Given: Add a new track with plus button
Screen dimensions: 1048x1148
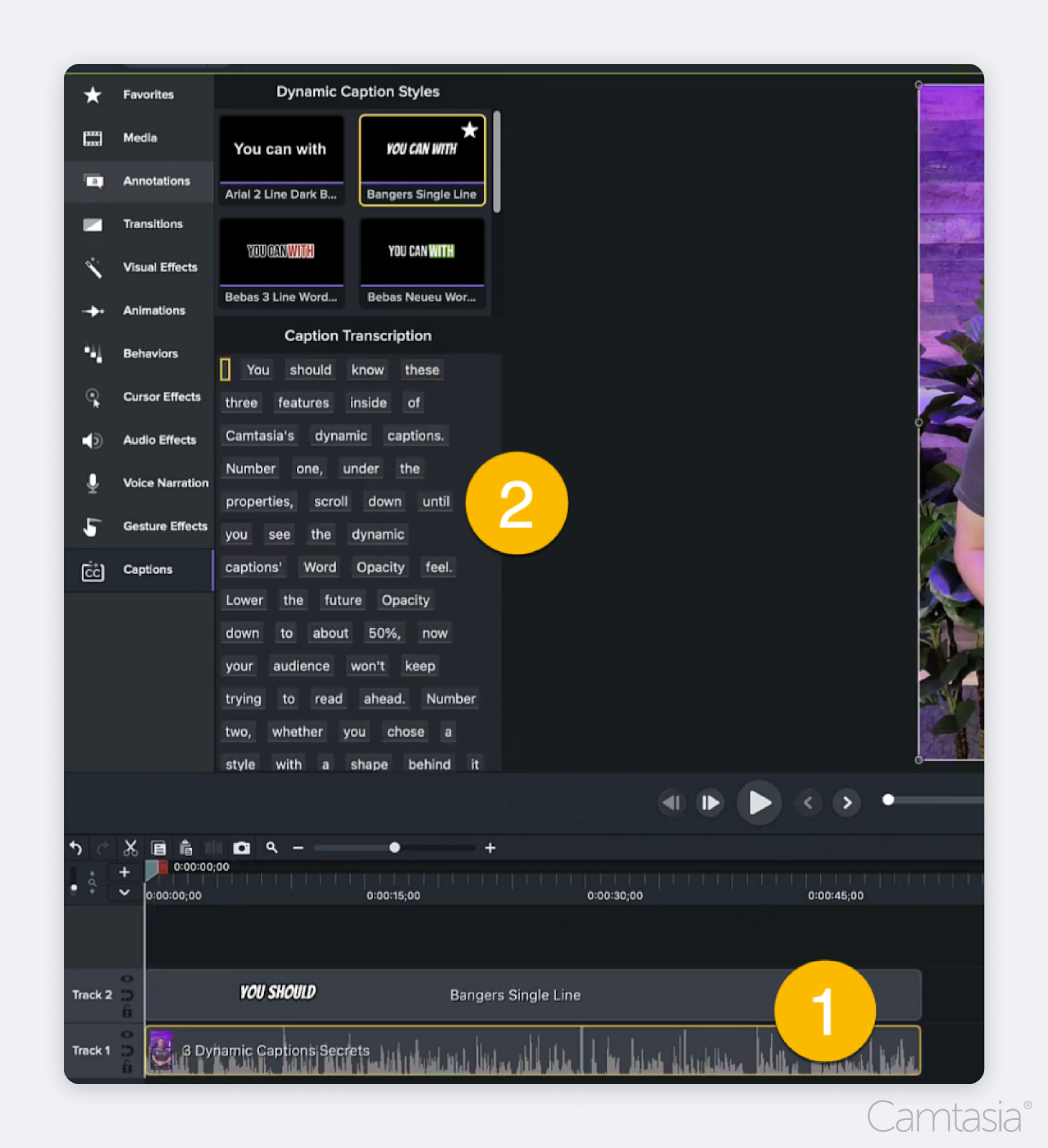Looking at the screenshot, I should click(x=124, y=872).
